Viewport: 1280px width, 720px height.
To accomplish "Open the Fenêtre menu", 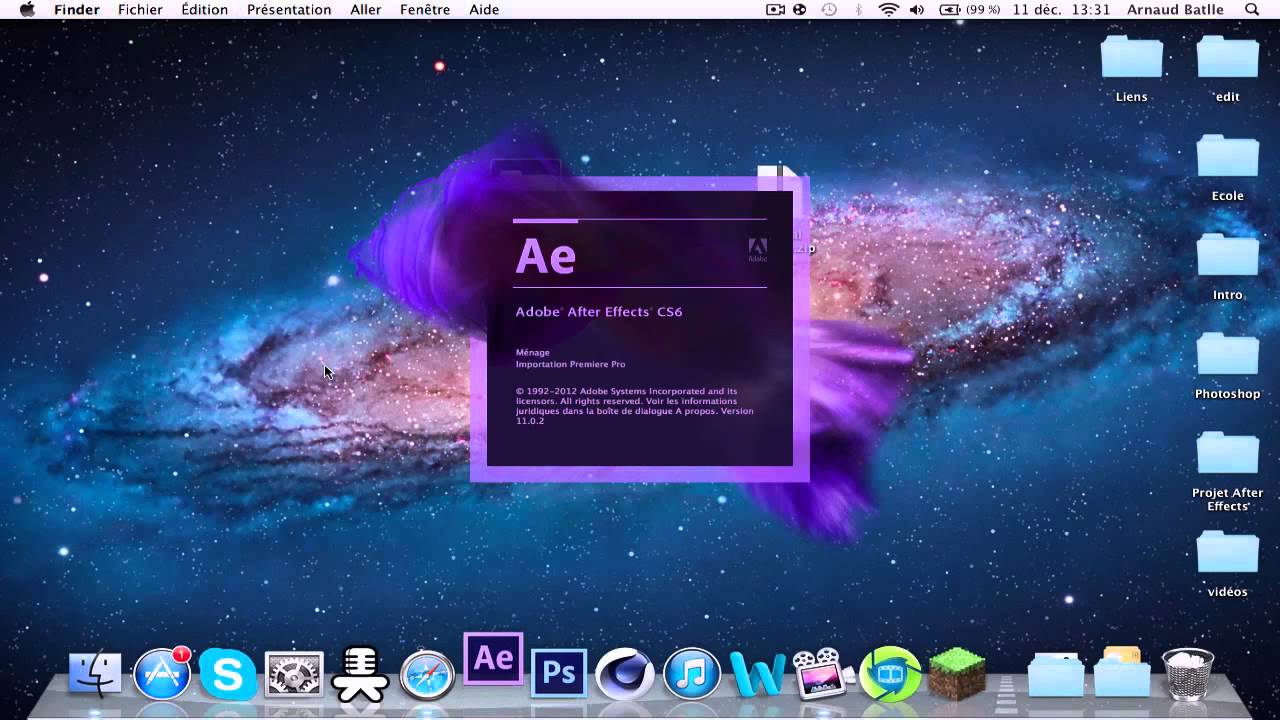I will 425,10.
